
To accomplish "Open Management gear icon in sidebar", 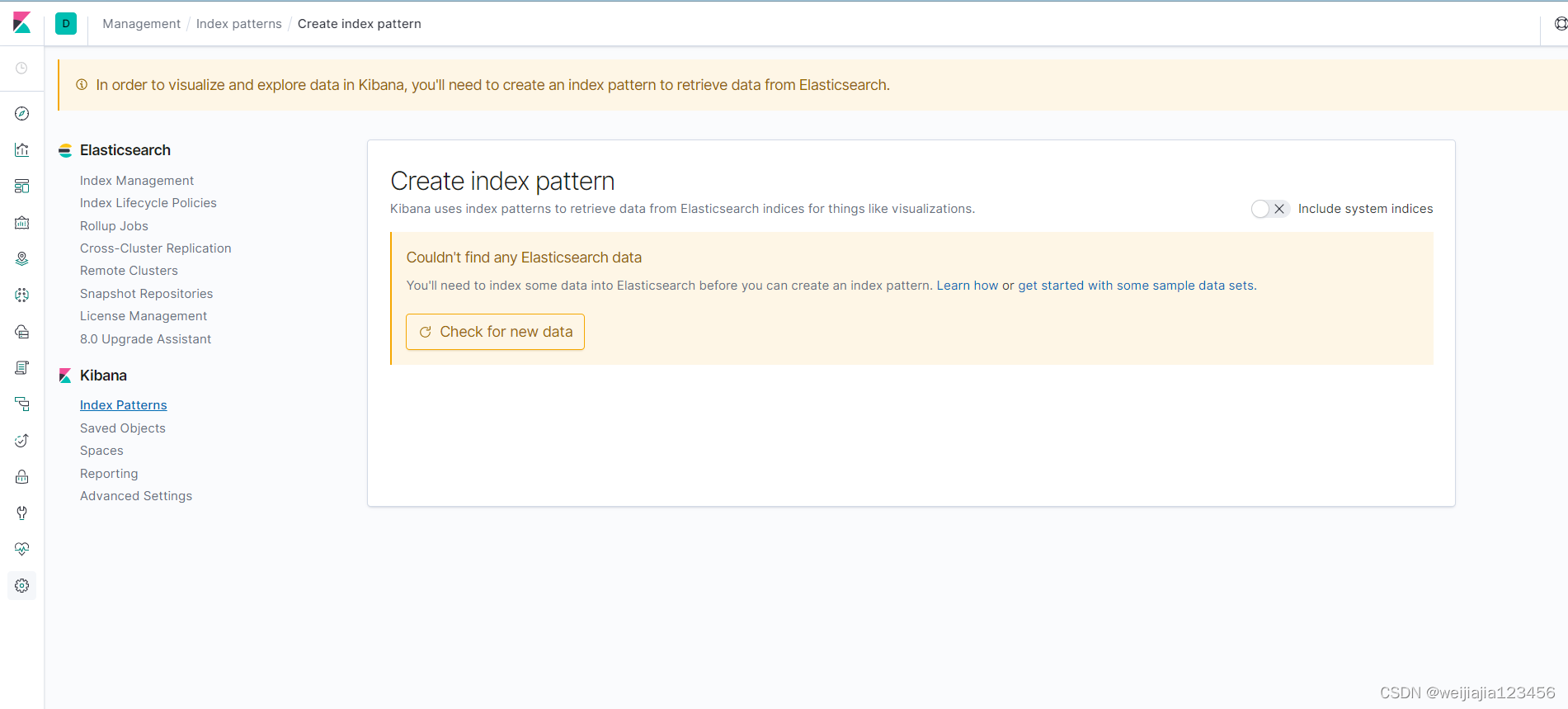I will pyautogui.click(x=22, y=586).
